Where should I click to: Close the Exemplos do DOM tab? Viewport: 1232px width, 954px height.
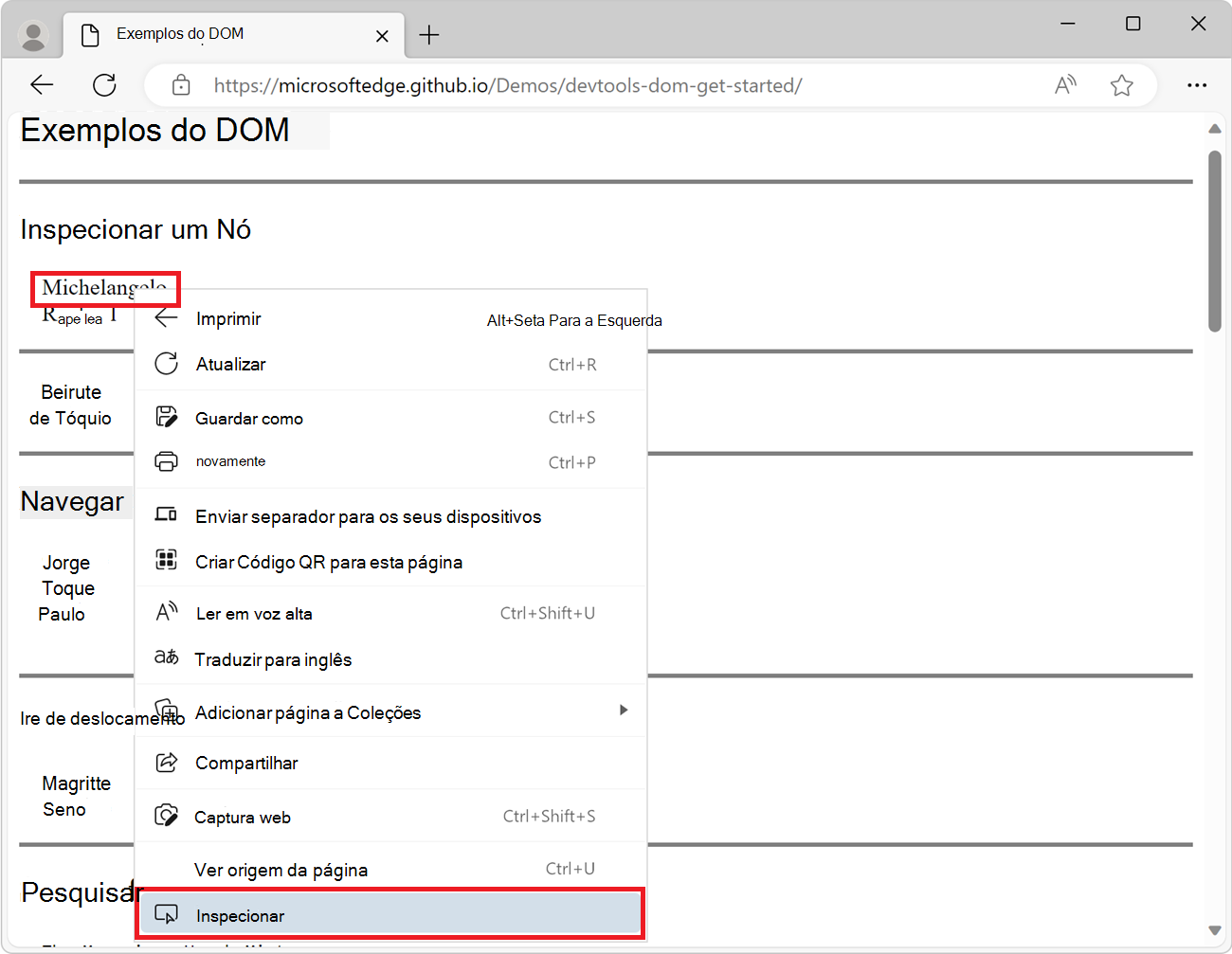[x=382, y=36]
